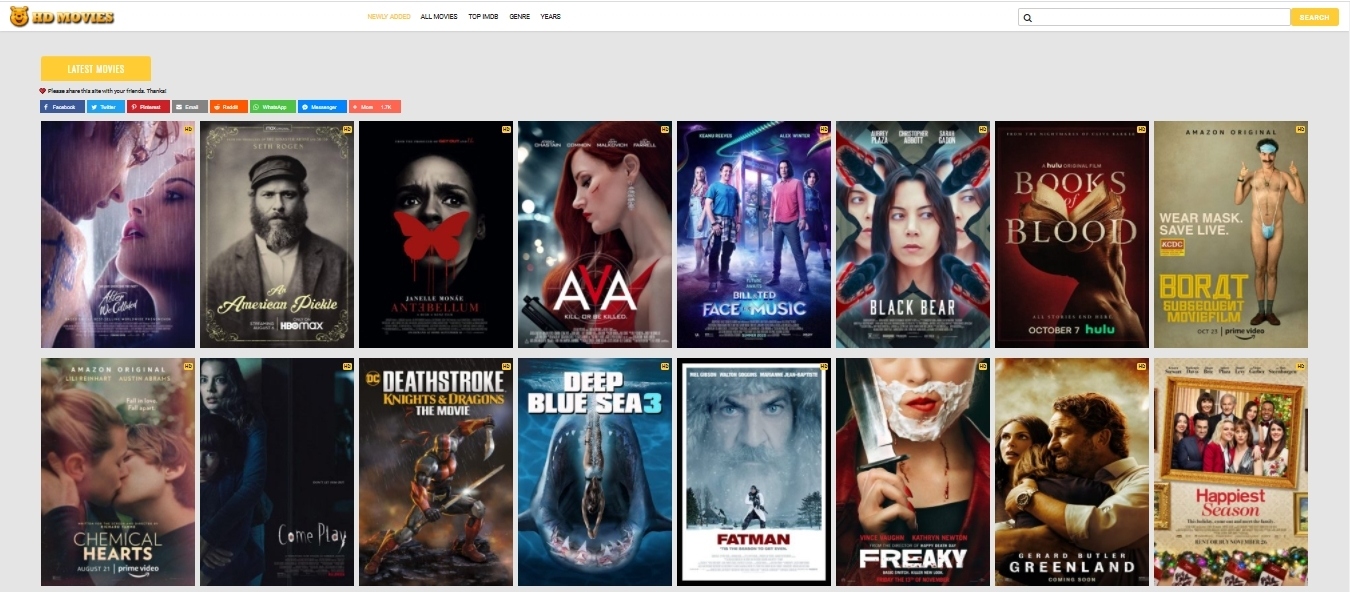The image size is (1350, 592).
Task: Click the HD badge on Ava poster
Action: (x=666, y=129)
